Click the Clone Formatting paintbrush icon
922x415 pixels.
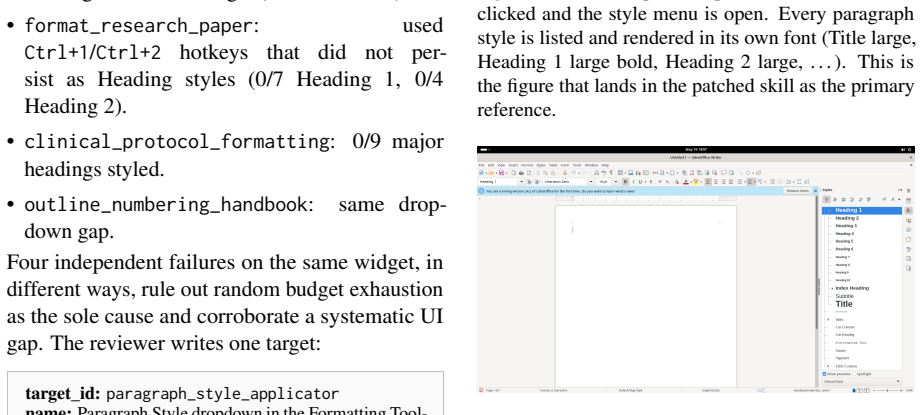[x=565, y=173]
